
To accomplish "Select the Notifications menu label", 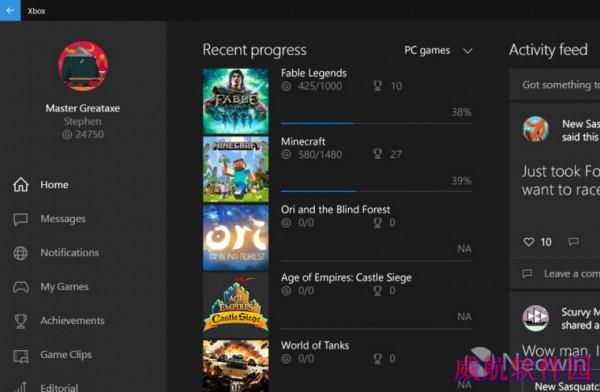I will coord(70,253).
